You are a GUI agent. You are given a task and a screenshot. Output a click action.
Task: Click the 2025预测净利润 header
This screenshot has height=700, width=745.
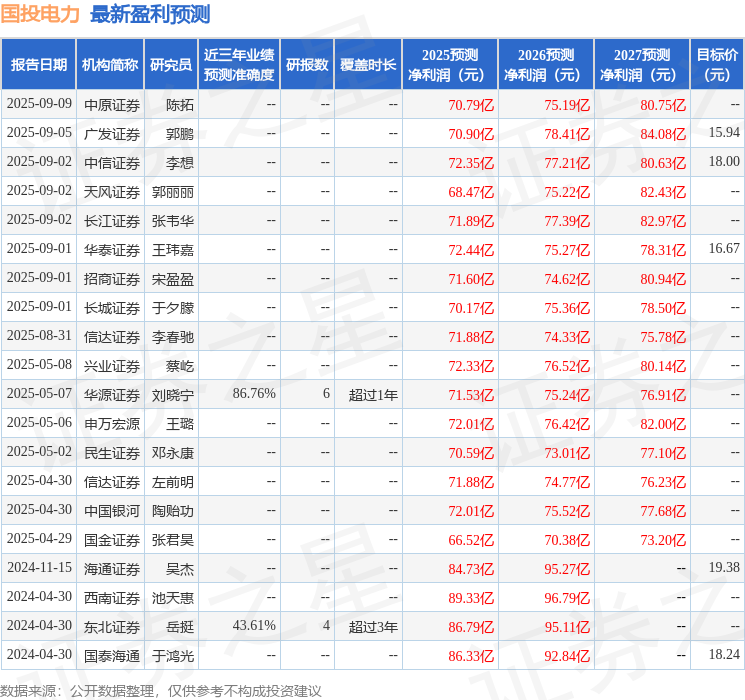pos(450,65)
